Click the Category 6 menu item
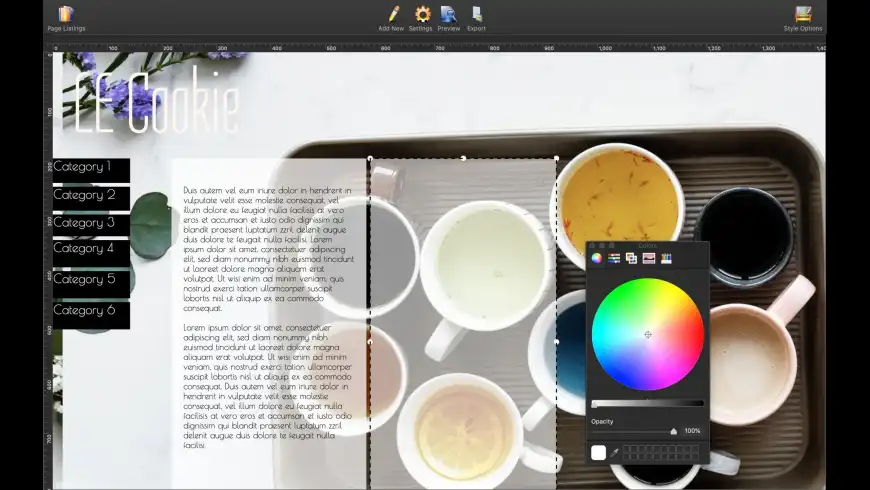 92,315
